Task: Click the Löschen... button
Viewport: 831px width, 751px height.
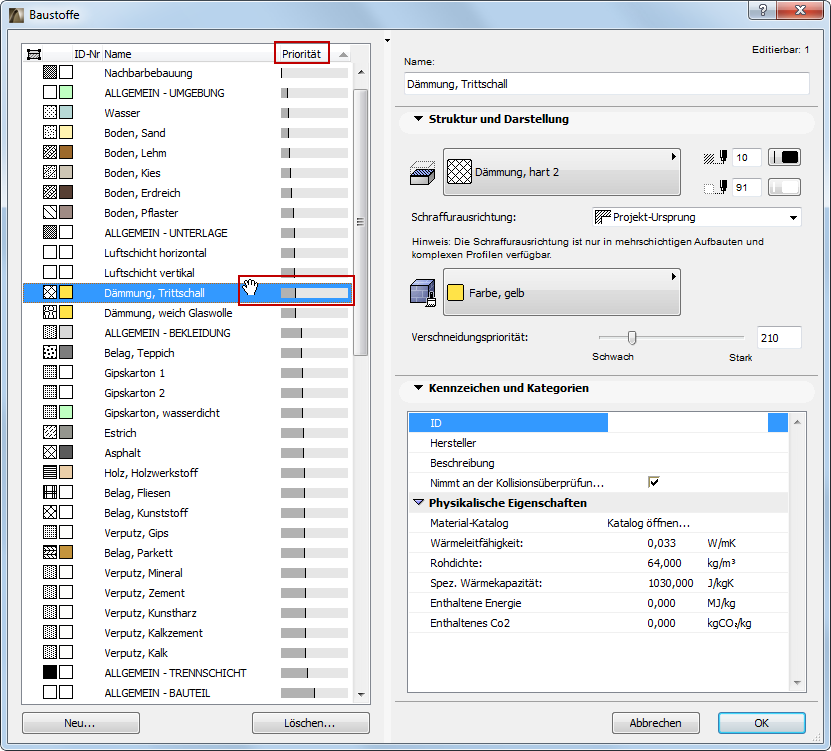Action: (x=311, y=723)
